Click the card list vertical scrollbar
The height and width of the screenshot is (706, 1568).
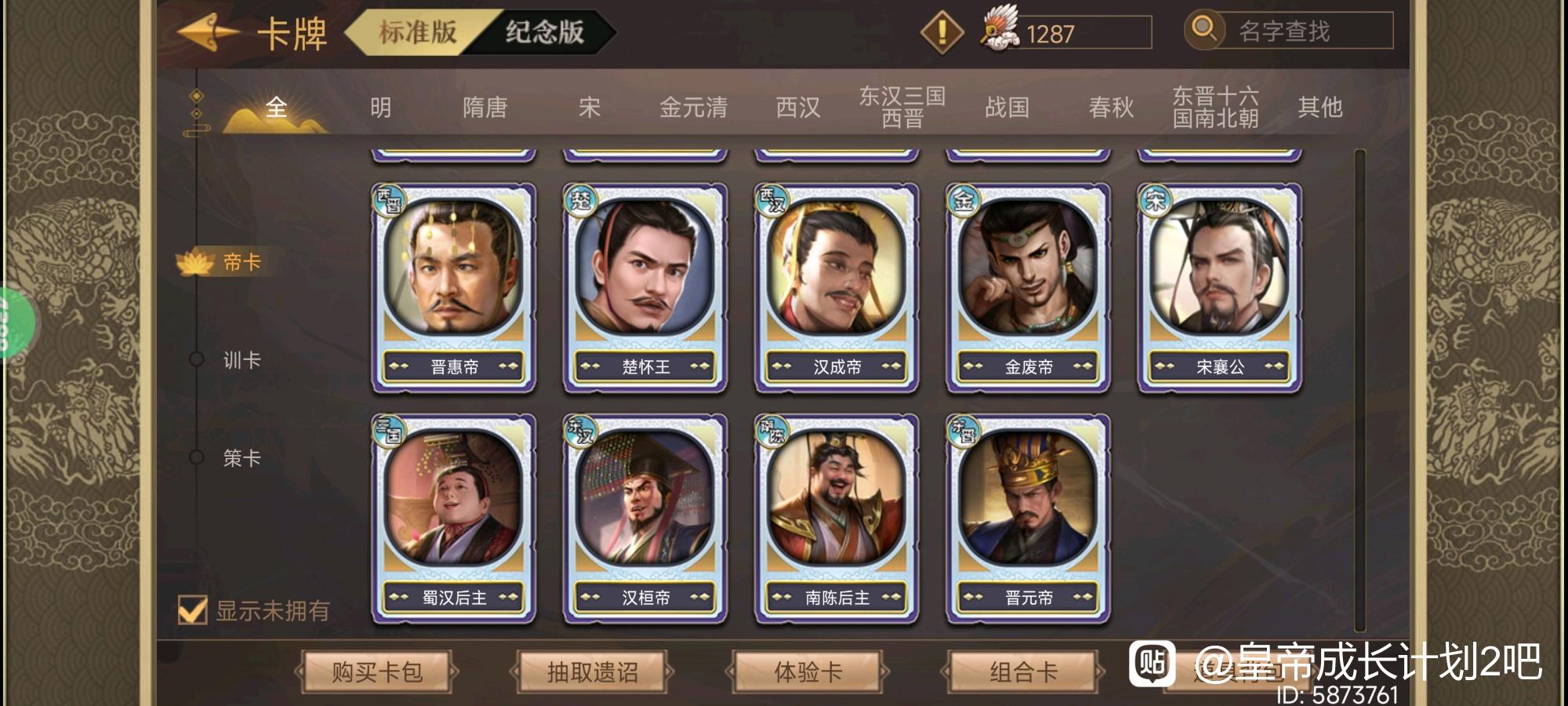pos(1359,390)
